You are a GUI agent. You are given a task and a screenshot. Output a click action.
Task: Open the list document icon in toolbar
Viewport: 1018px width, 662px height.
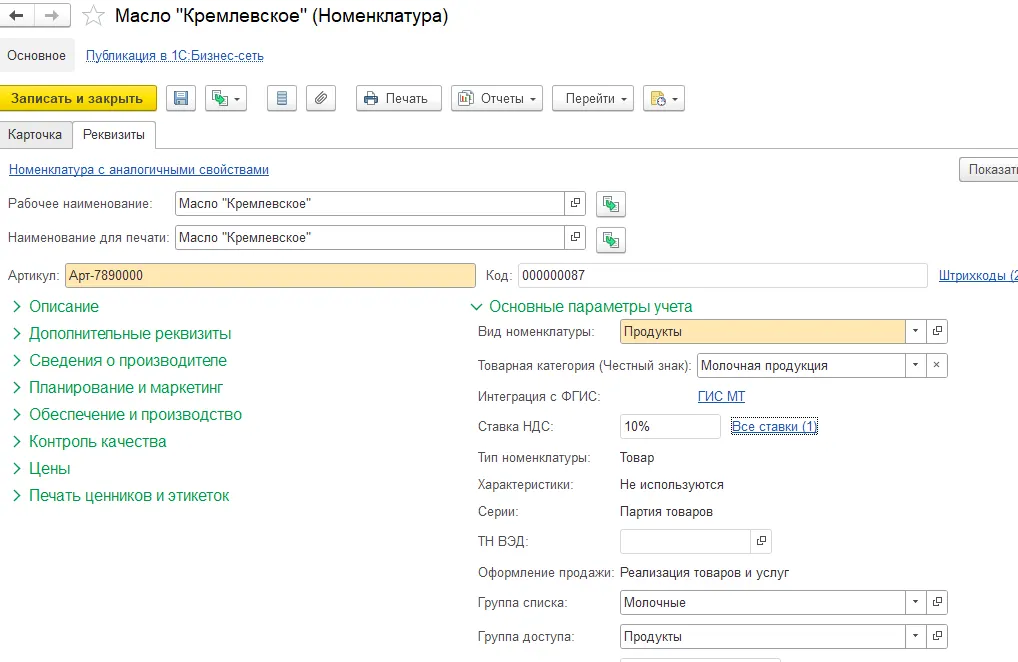(x=282, y=99)
